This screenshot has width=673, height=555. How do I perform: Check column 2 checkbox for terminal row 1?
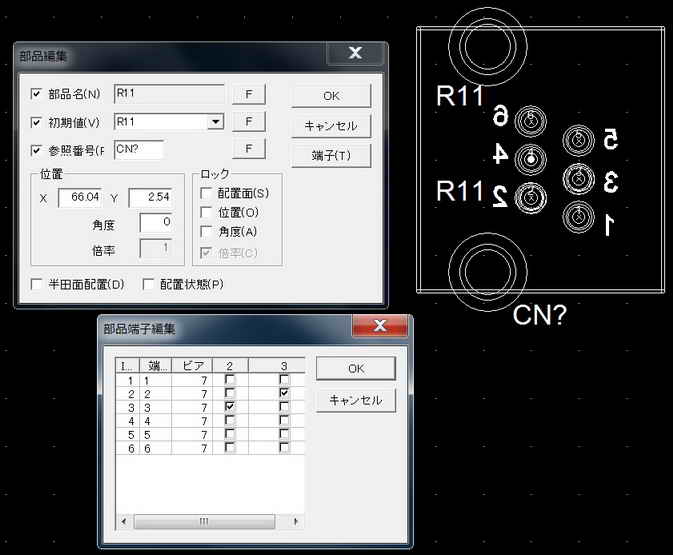(231, 381)
